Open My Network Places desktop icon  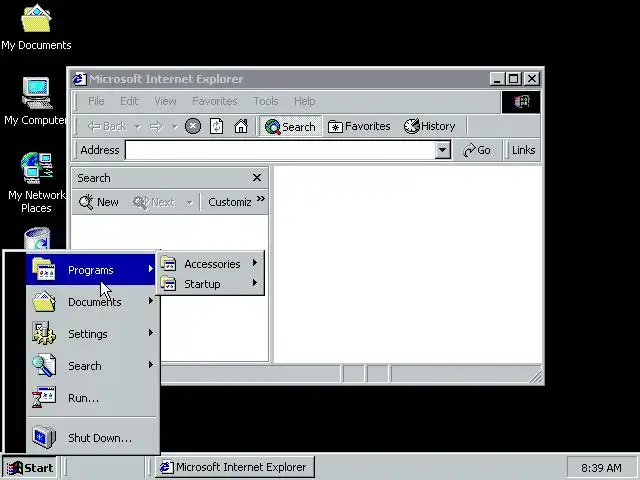coord(36,182)
